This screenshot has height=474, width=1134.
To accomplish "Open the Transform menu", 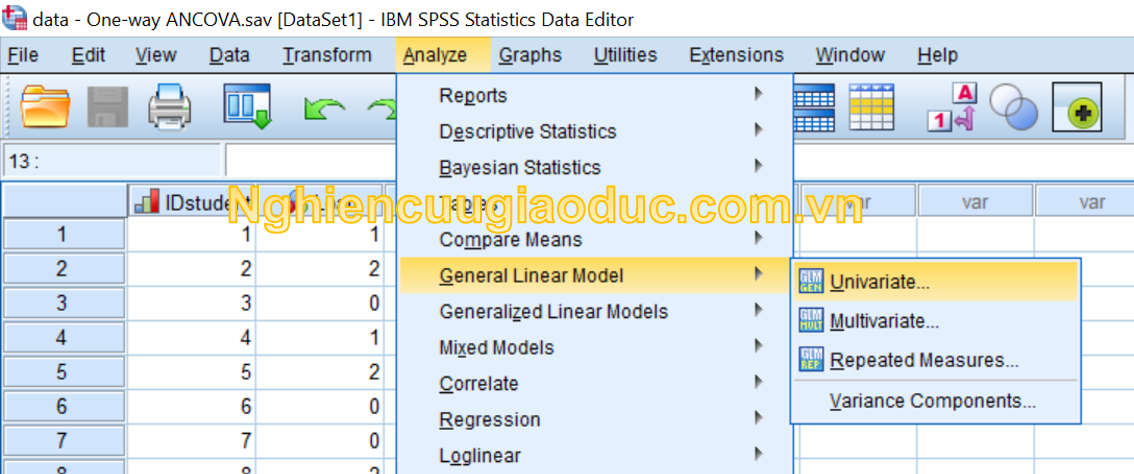I will [x=326, y=55].
